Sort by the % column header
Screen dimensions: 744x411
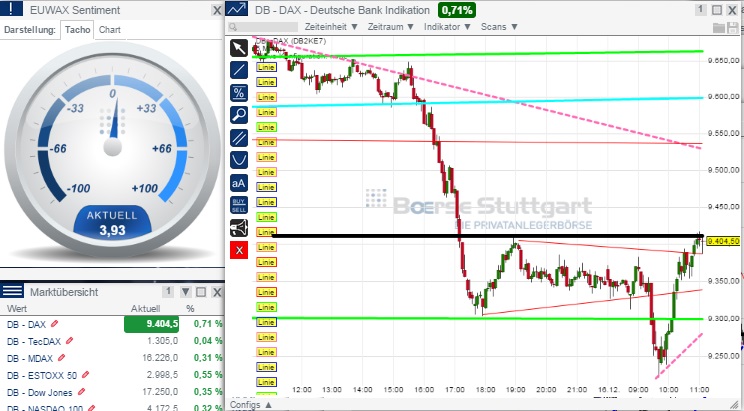(x=190, y=308)
